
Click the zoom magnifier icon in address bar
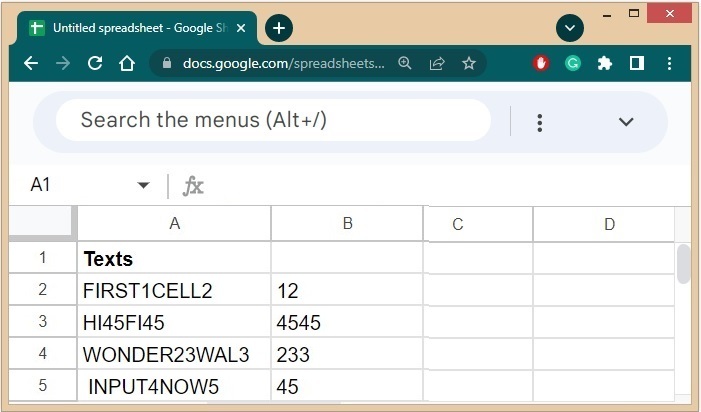coord(405,63)
